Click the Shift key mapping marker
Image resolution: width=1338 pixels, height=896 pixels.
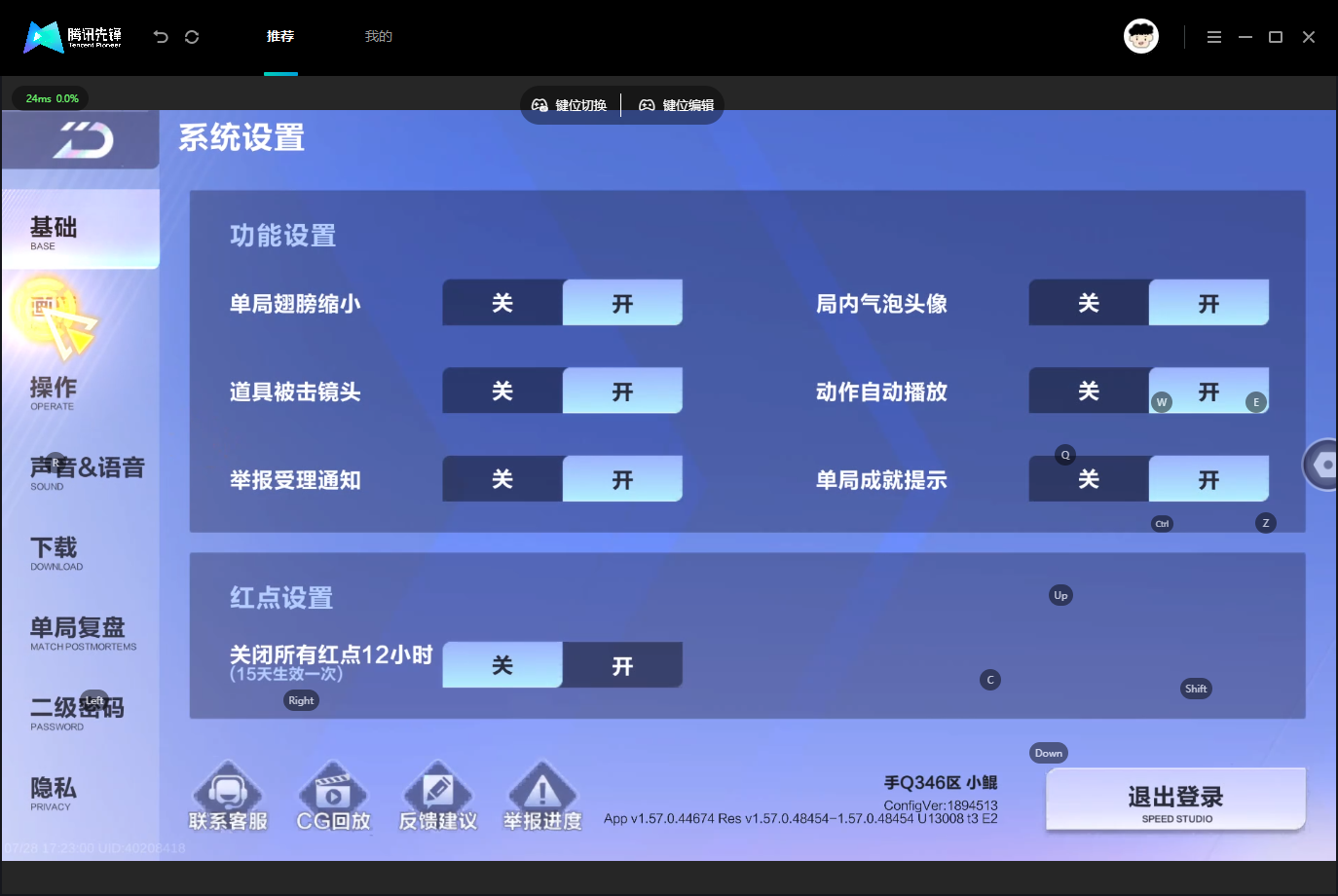pyautogui.click(x=1196, y=689)
